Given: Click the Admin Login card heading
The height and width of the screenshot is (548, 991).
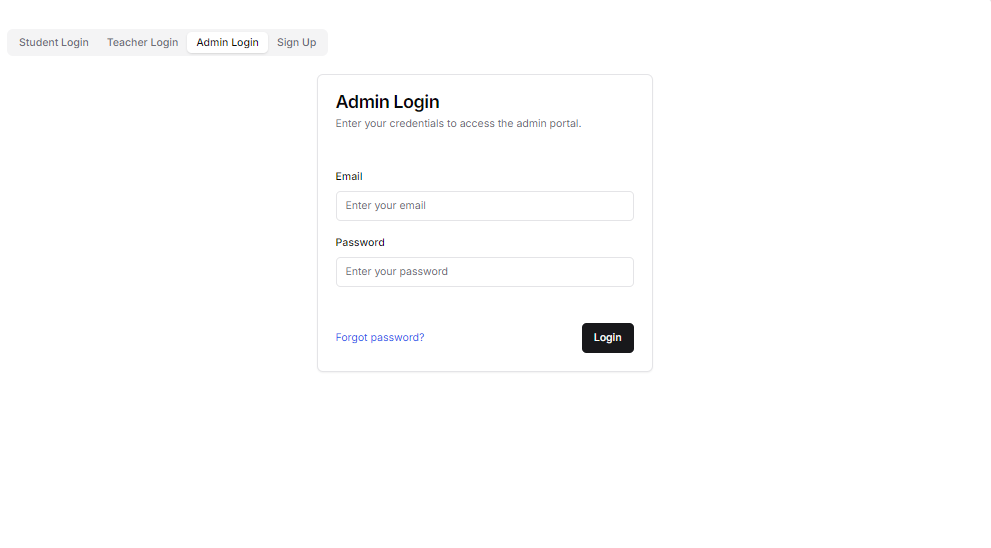Looking at the screenshot, I should tap(387, 102).
